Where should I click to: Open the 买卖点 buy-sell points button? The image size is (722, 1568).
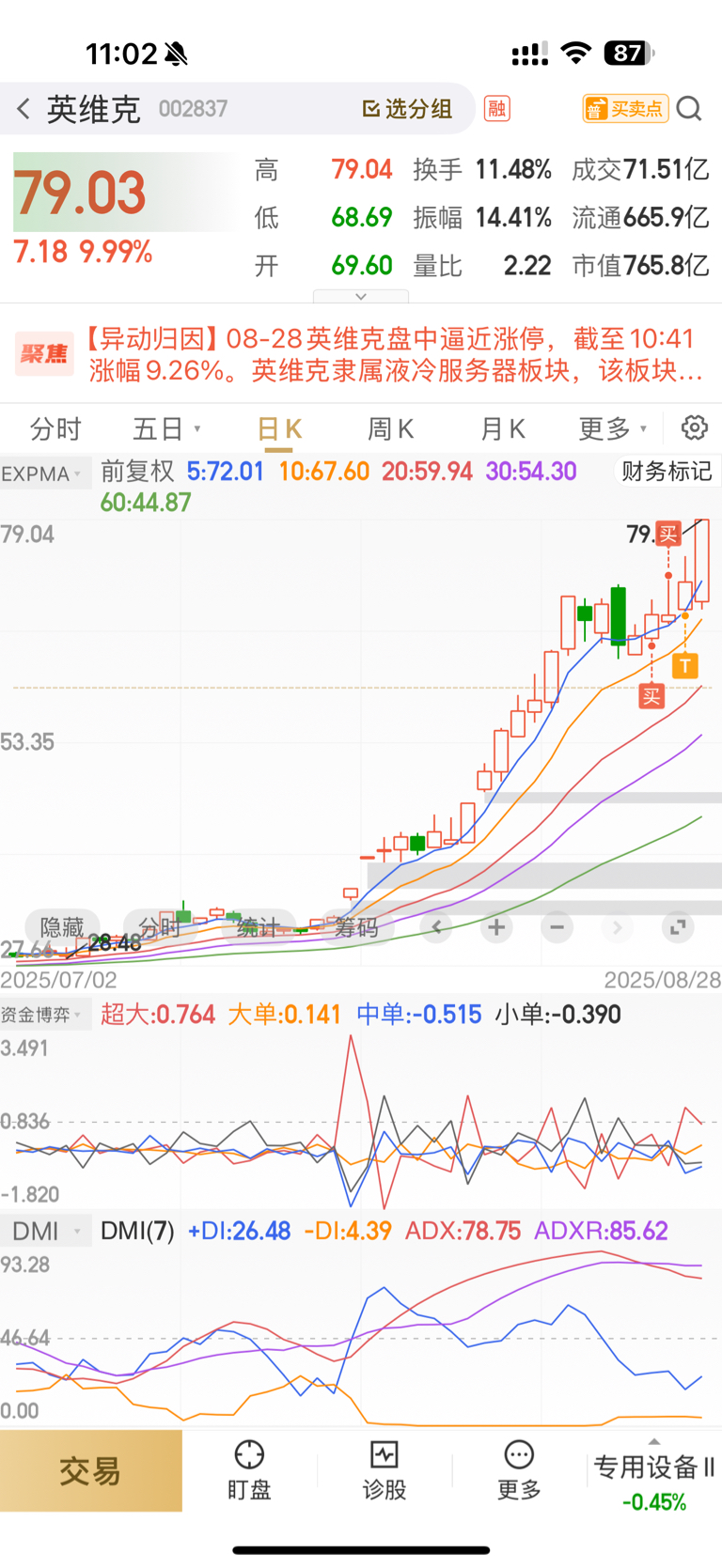pyautogui.click(x=625, y=109)
